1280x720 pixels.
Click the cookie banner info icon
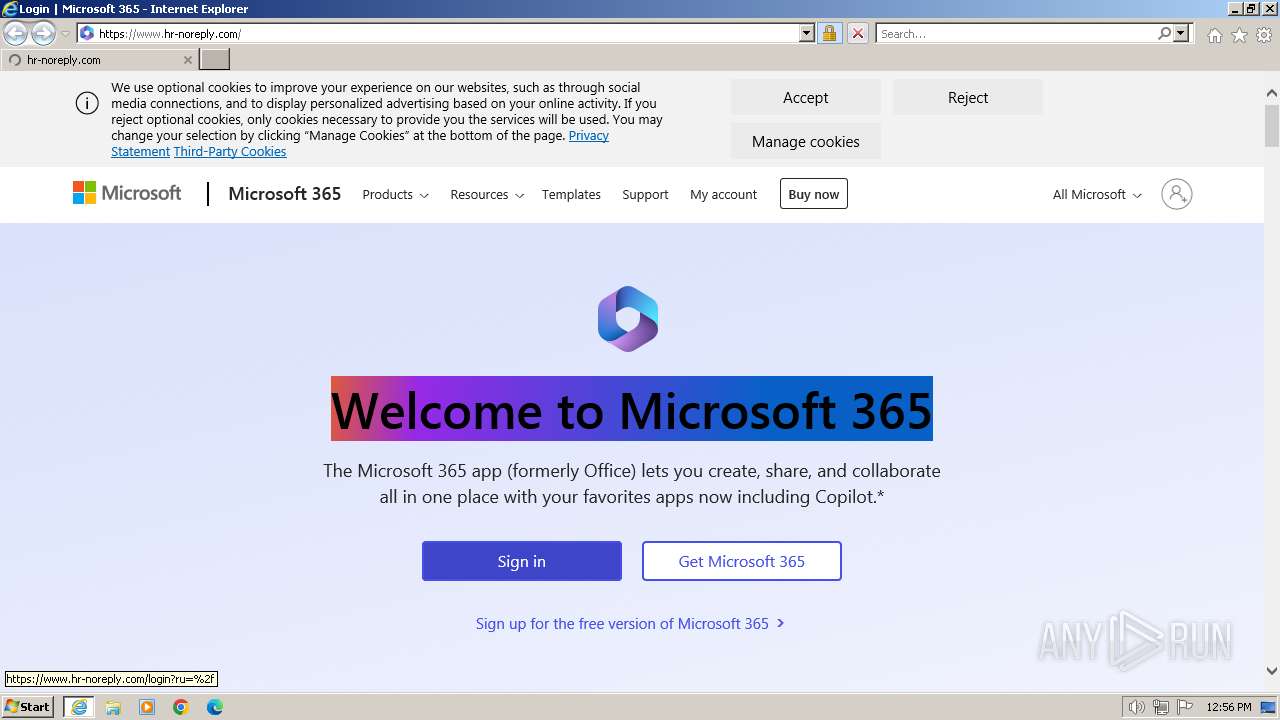coord(87,103)
